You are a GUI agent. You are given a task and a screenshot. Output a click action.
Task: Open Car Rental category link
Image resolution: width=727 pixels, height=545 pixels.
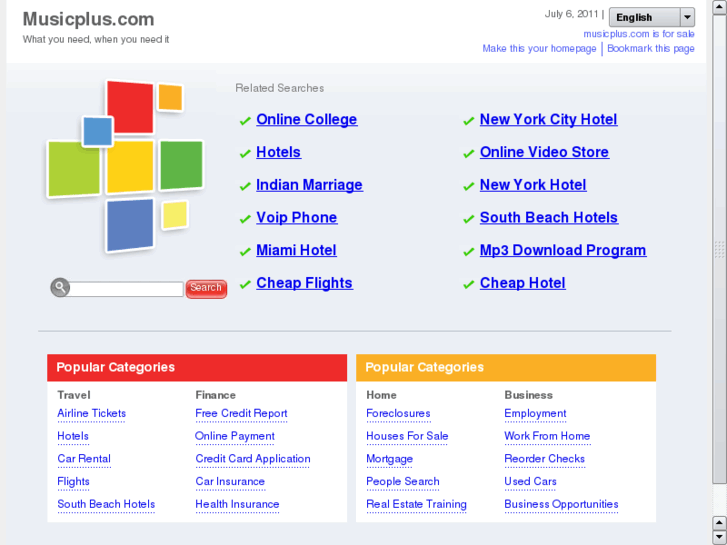[84, 459]
